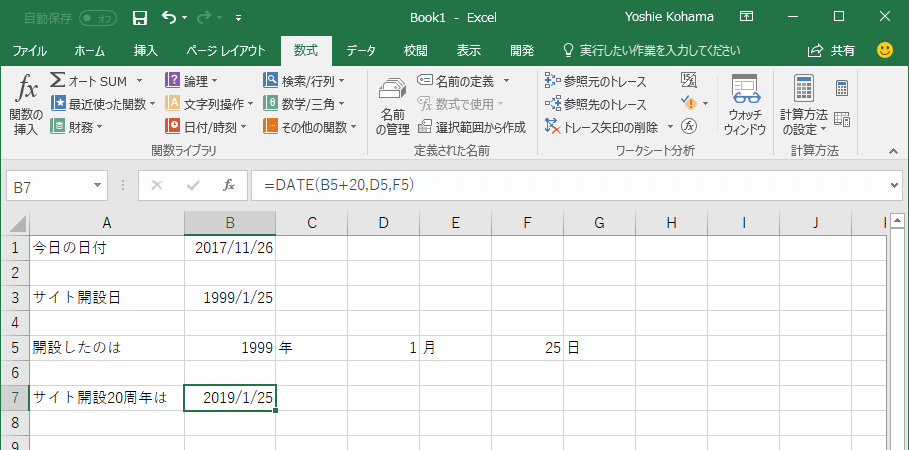Viewport: 909px width, 450px height.
Task: Open the 名前の管理 Name Manager
Action: click(x=392, y=108)
